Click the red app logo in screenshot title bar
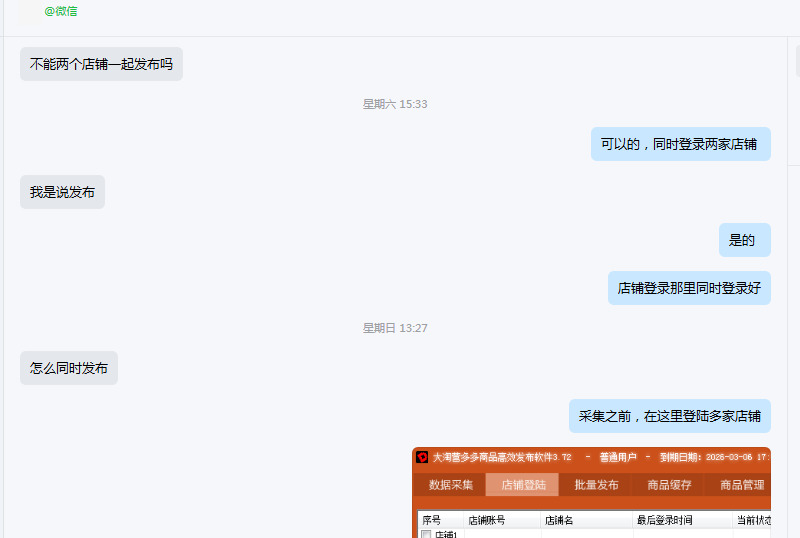This screenshot has width=800, height=538. tap(422, 457)
